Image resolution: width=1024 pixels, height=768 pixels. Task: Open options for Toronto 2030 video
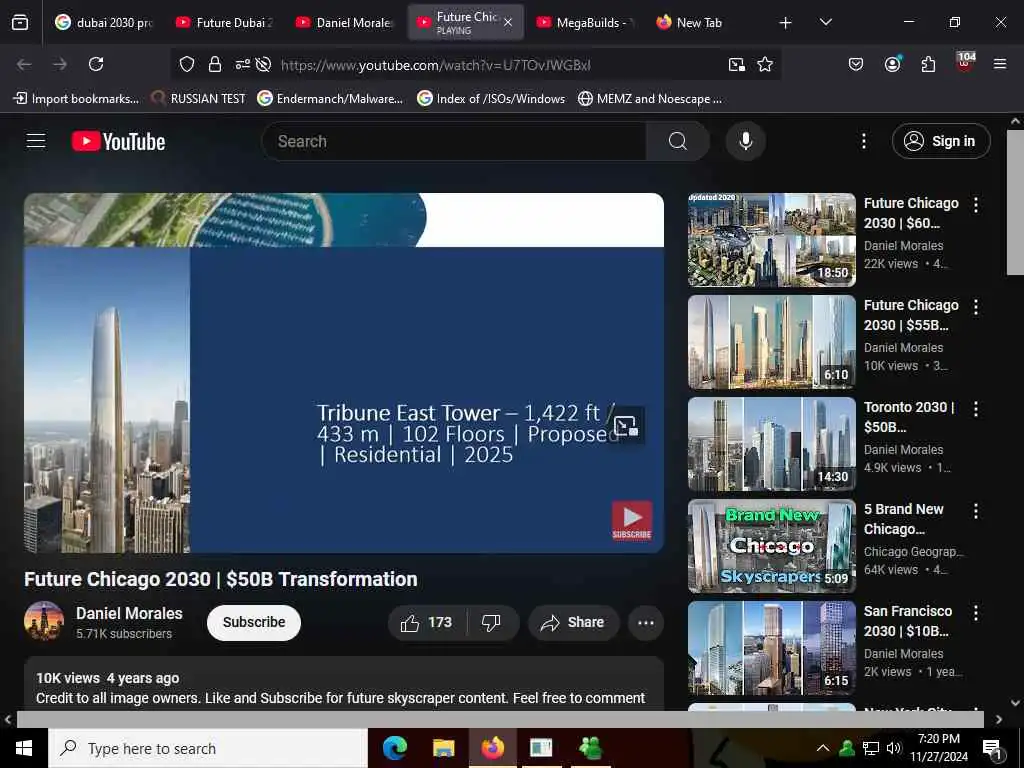[x=976, y=409]
